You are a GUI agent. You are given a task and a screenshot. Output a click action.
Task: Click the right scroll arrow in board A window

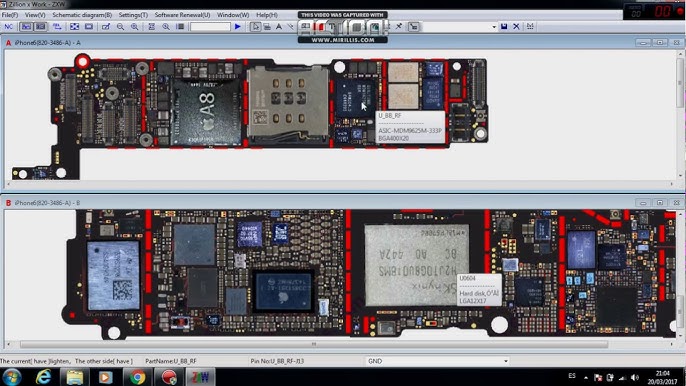click(x=672, y=184)
